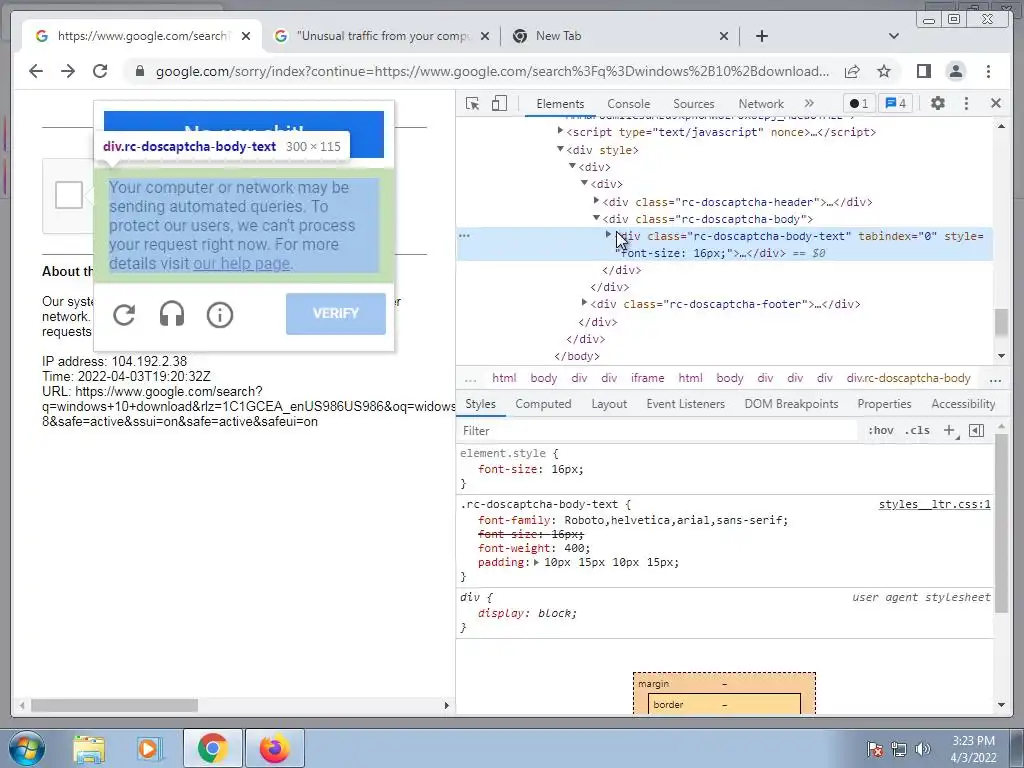Image resolution: width=1024 pixels, height=768 pixels.
Task: Click the Styles pane scrollbar thumb
Action: tap(1001, 522)
